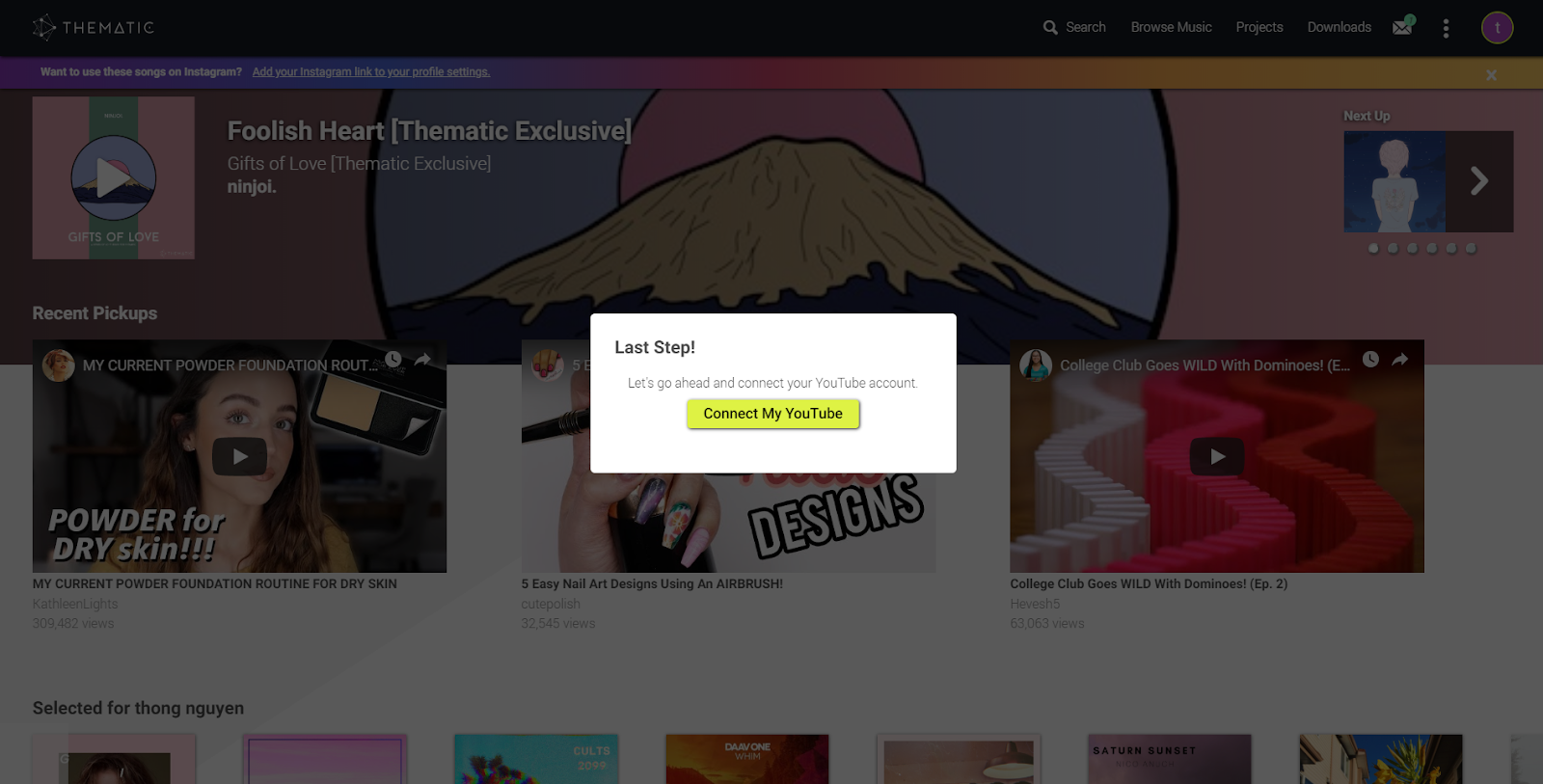This screenshot has width=1543, height=784.
Task: Select the fourth carousel dot
Action: tap(1431, 248)
